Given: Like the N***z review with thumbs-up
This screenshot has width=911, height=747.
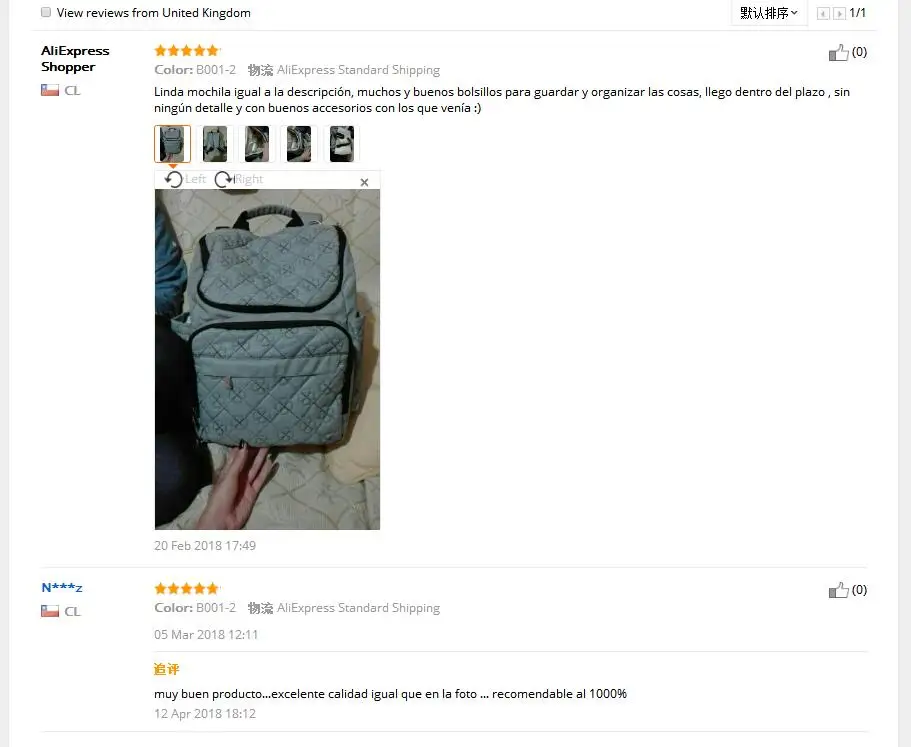Looking at the screenshot, I should click(838, 591).
